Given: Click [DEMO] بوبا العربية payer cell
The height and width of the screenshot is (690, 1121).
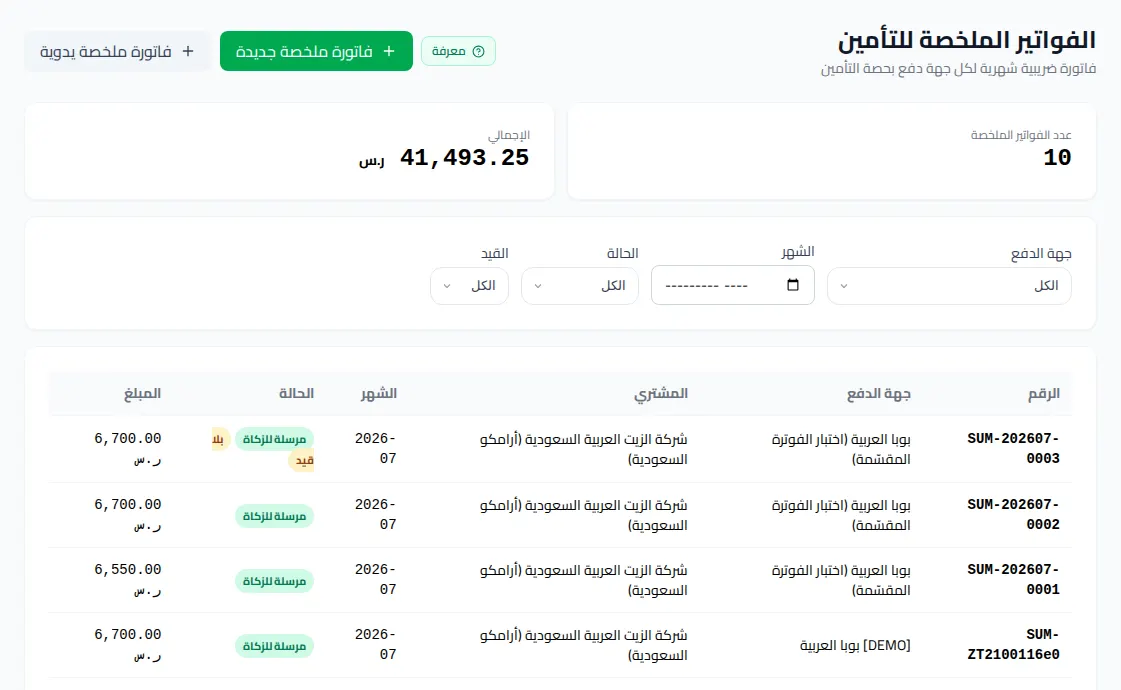Looking at the screenshot, I should [855, 645].
